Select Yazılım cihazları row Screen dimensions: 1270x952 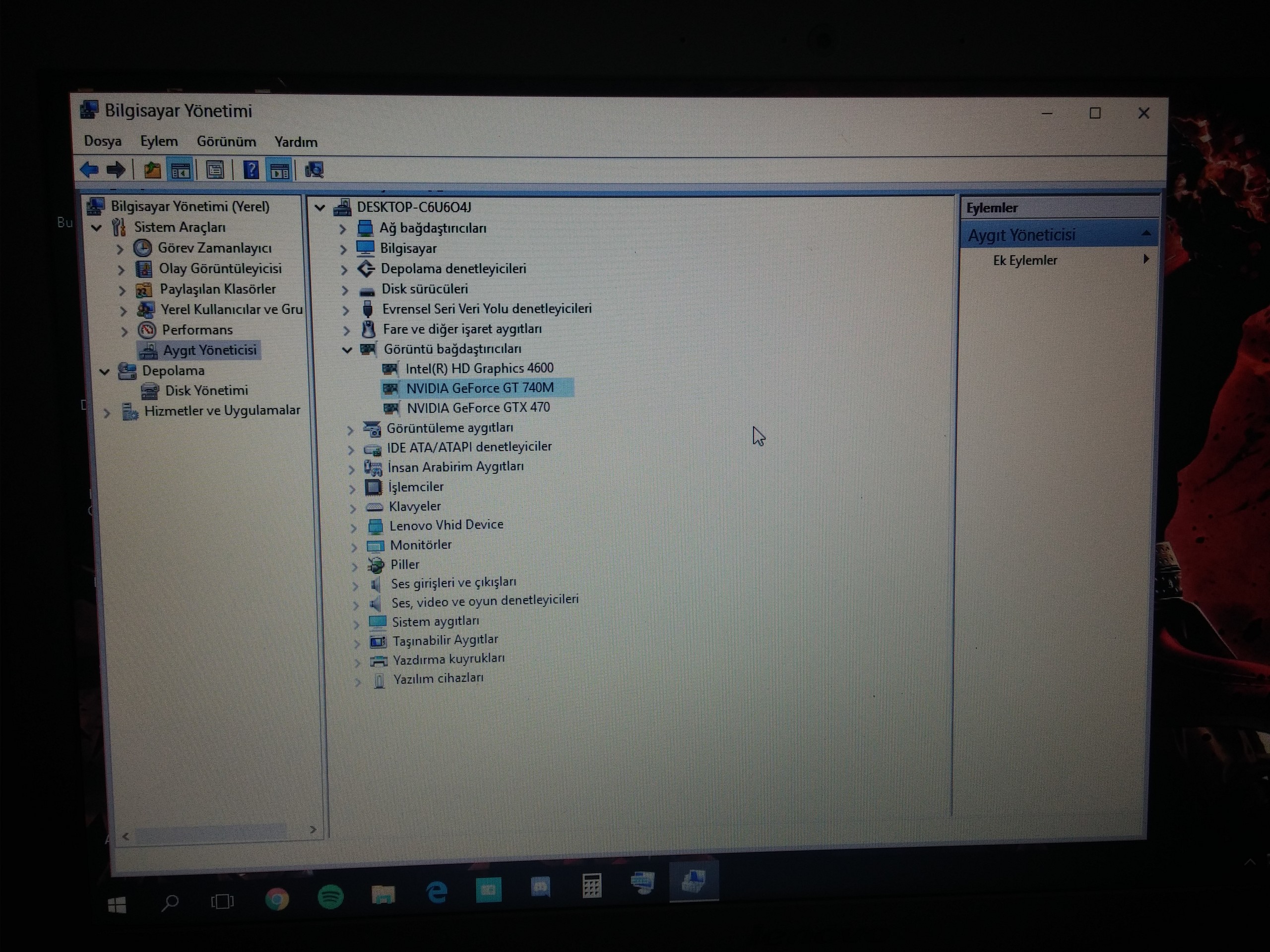[x=438, y=678]
